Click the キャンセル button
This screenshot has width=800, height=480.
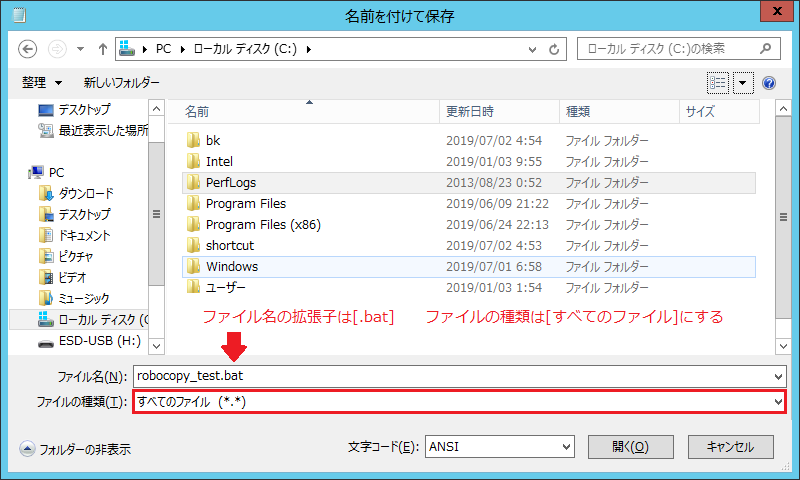coord(731,447)
